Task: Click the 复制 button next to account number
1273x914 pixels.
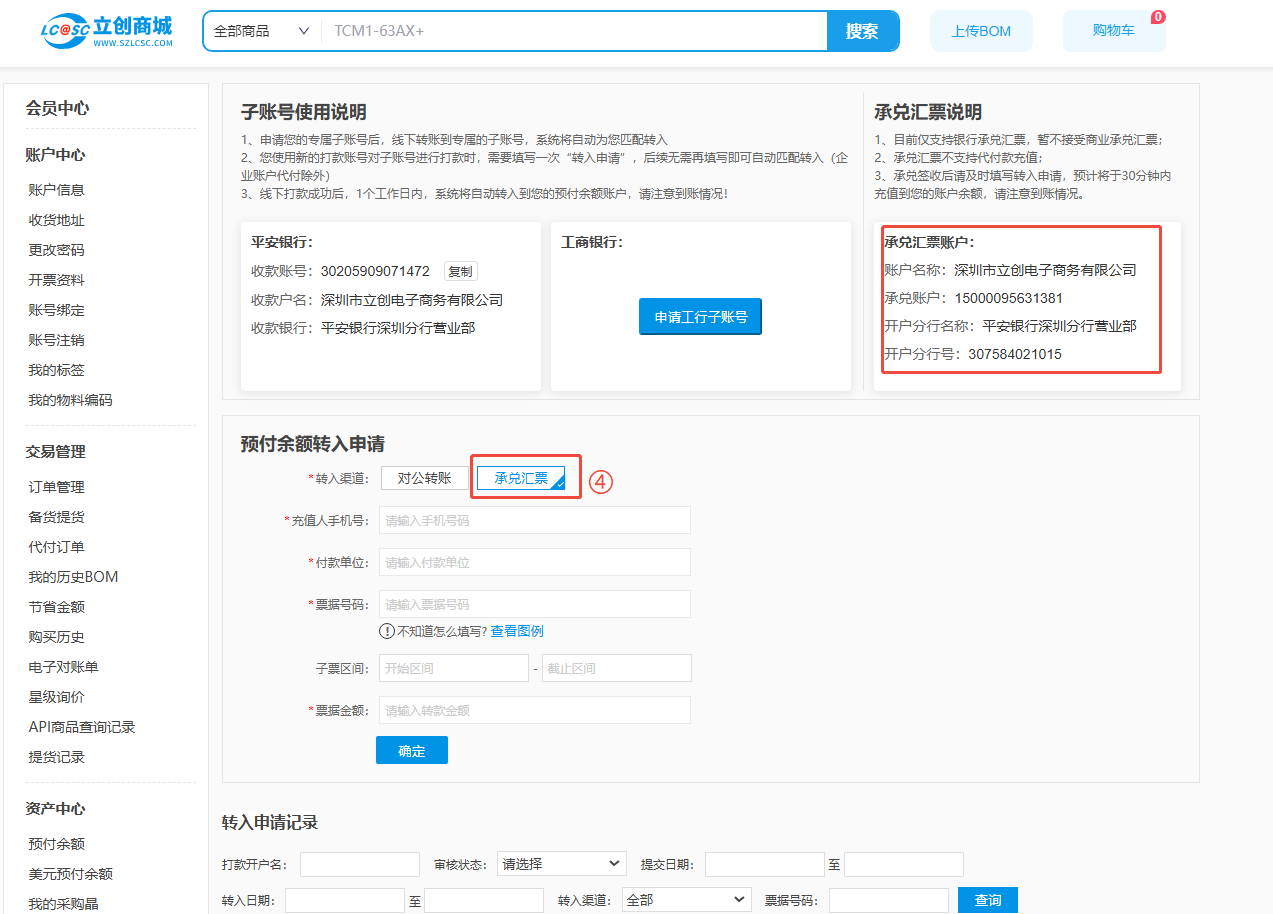Action: pos(460,271)
